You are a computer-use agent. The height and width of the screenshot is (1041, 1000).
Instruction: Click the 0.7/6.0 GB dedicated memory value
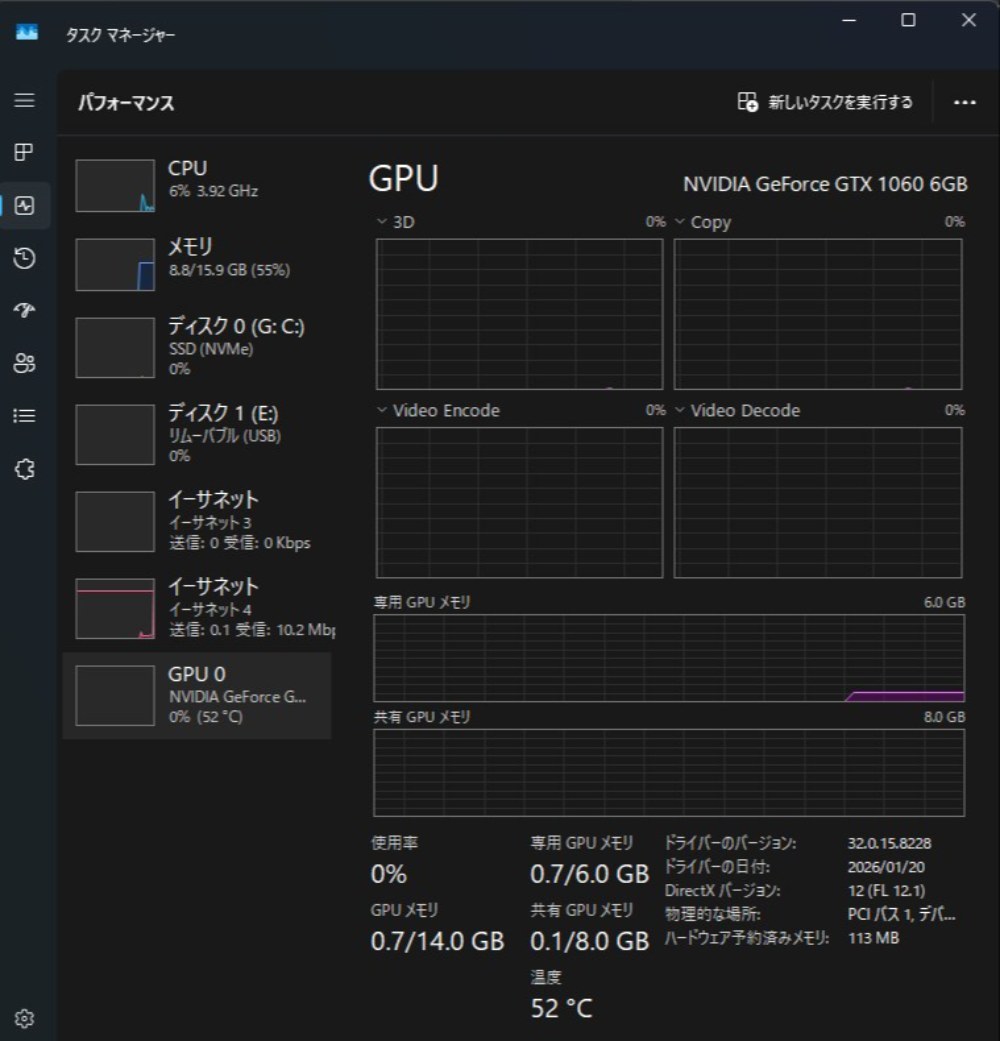590,874
